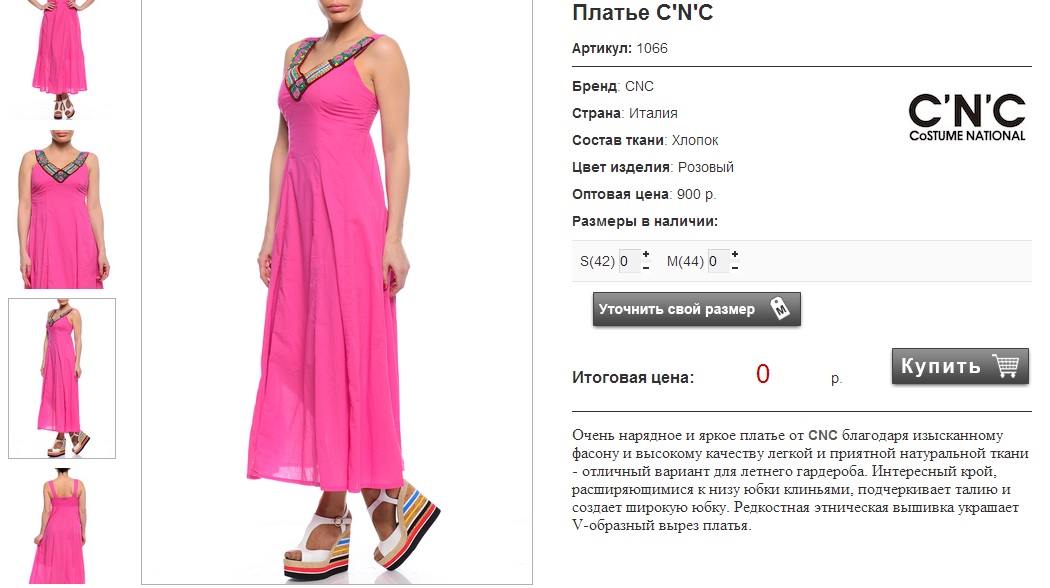Decrease S(42) quantity with minus icon
This screenshot has height=588, width=1050.
tap(646, 268)
